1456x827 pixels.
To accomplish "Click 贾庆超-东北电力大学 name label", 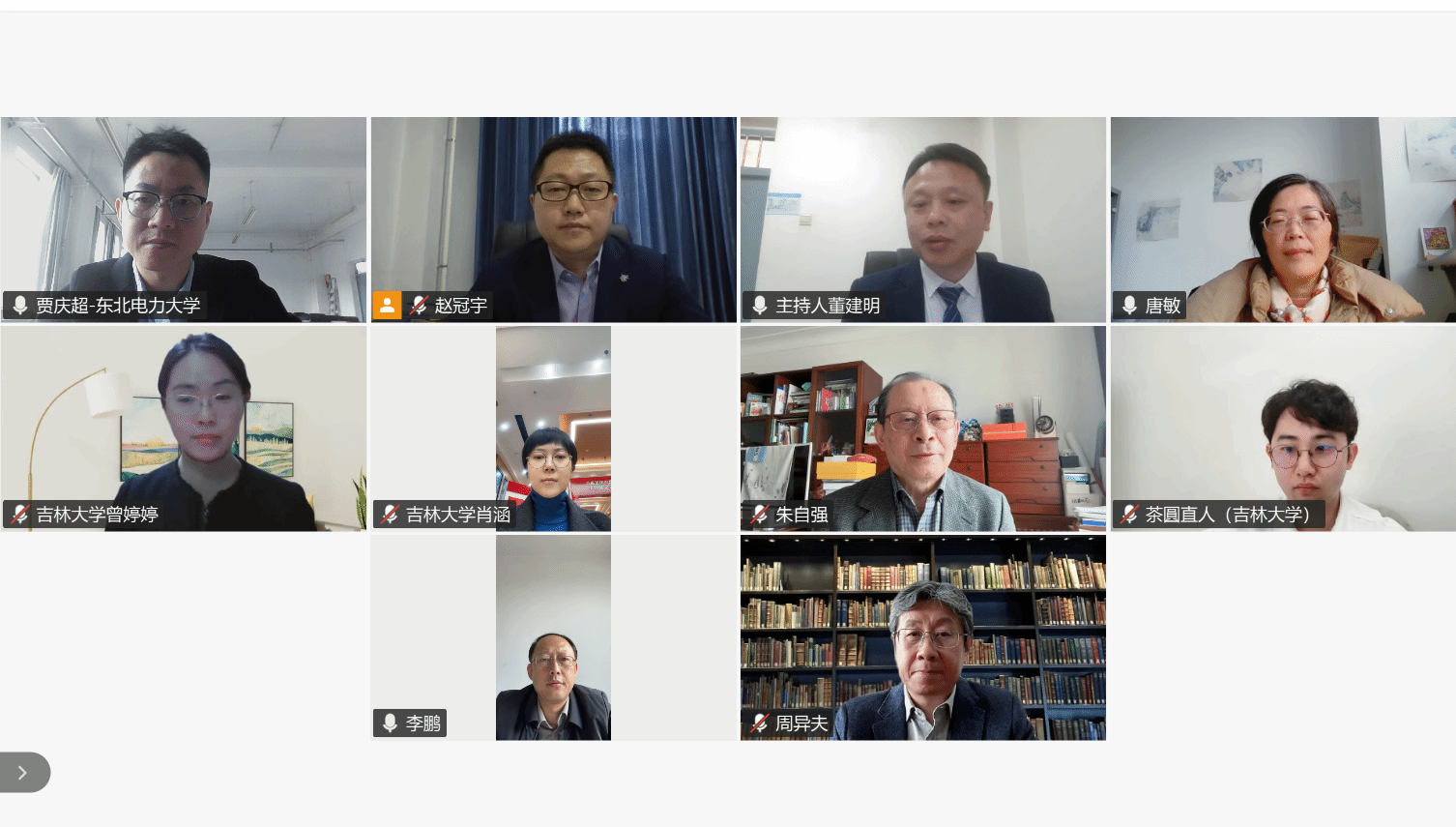I will point(118,306).
